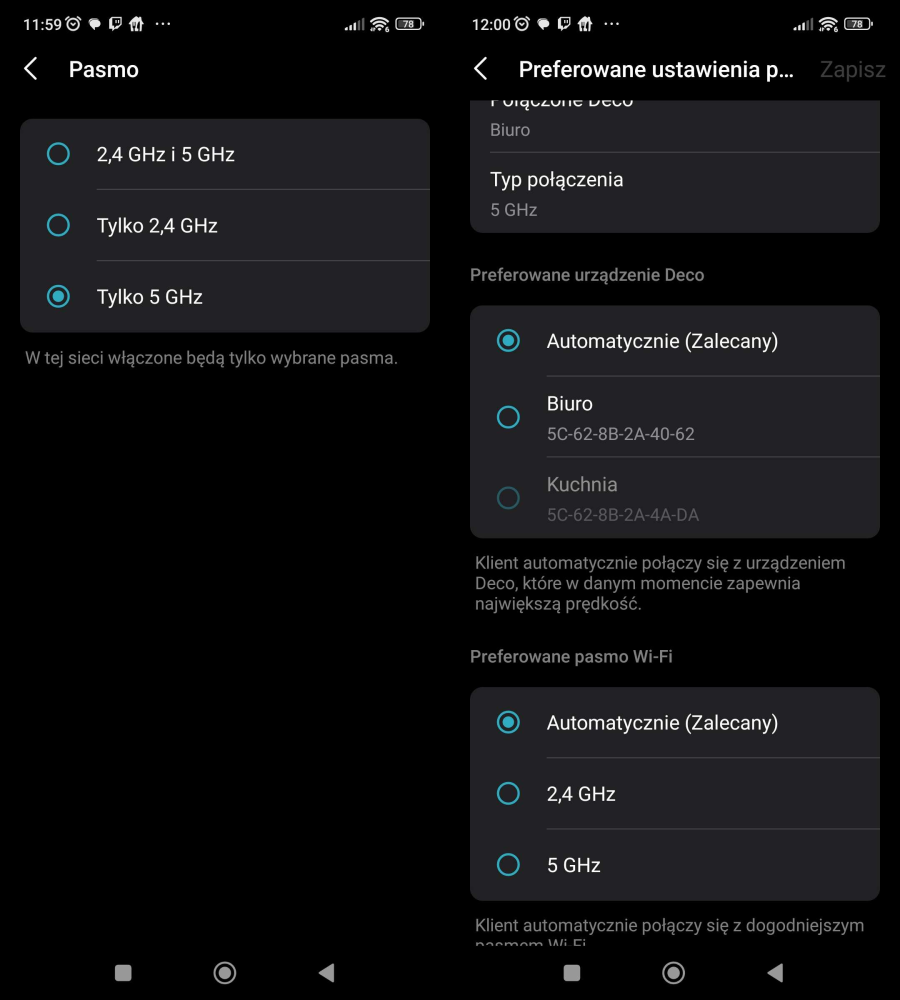Tap the left phone's home navigation button
Image resolution: width=900 pixels, height=1000 pixels.
click(x=225, y=972)
